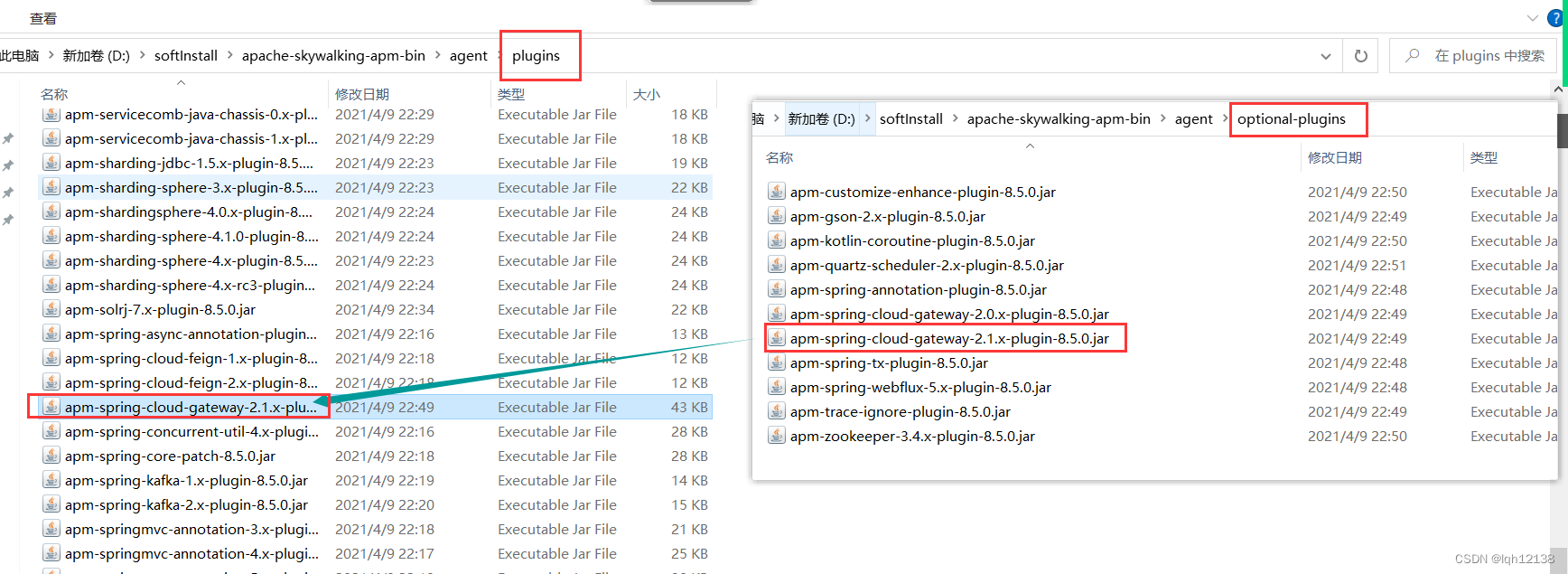Sort plugins list by 大小 column
The height and width of the screenshot is (574, 1568).
click(647, 94)
